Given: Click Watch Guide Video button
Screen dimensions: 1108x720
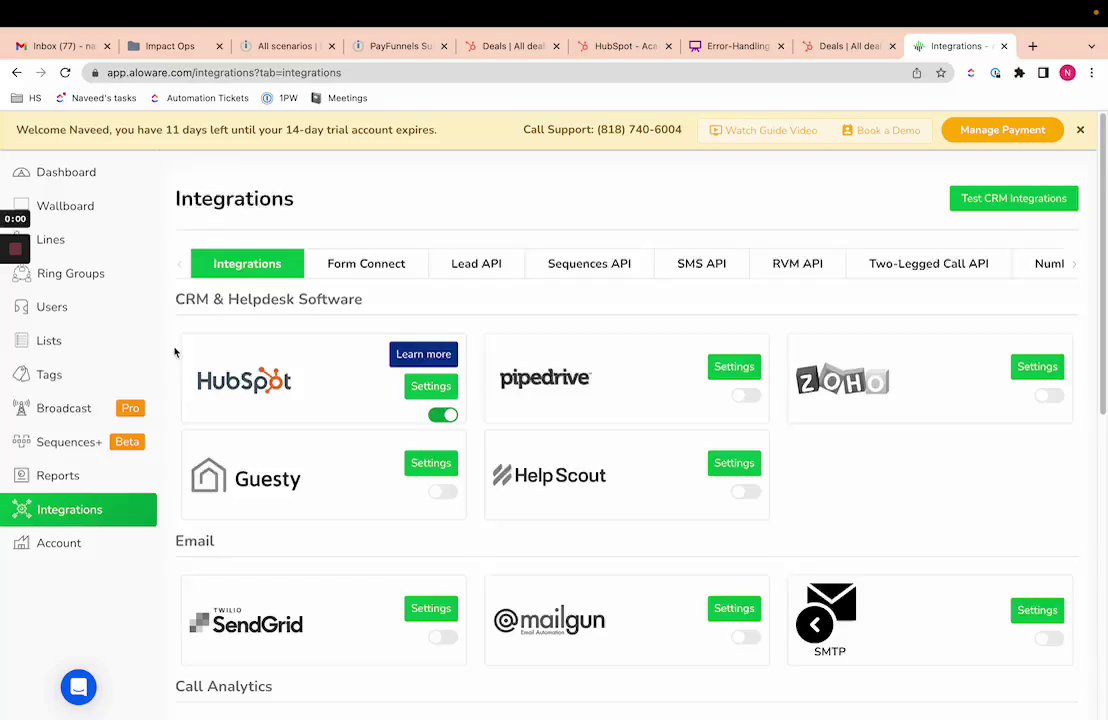Looking at the screenshot, I should [x=763, y=131].
